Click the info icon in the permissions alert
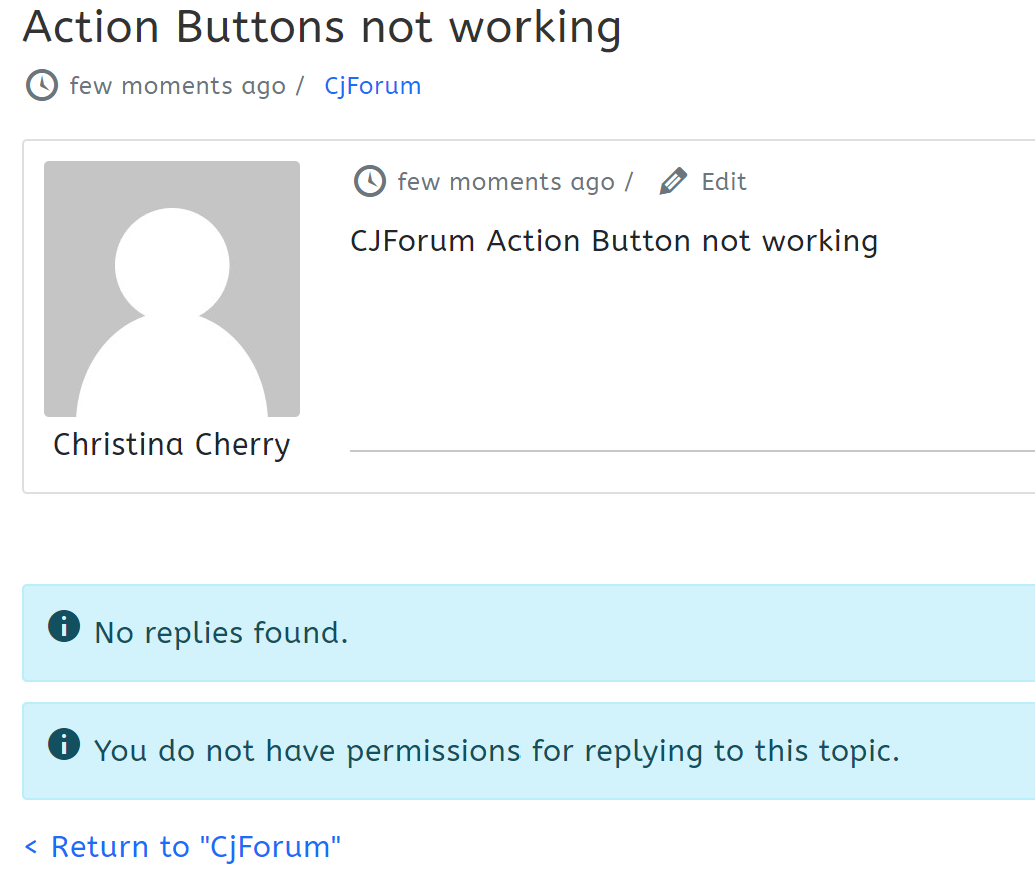The height and width of the screenshot is (882, 1036). pyautogui.click(x=64, y=744)
